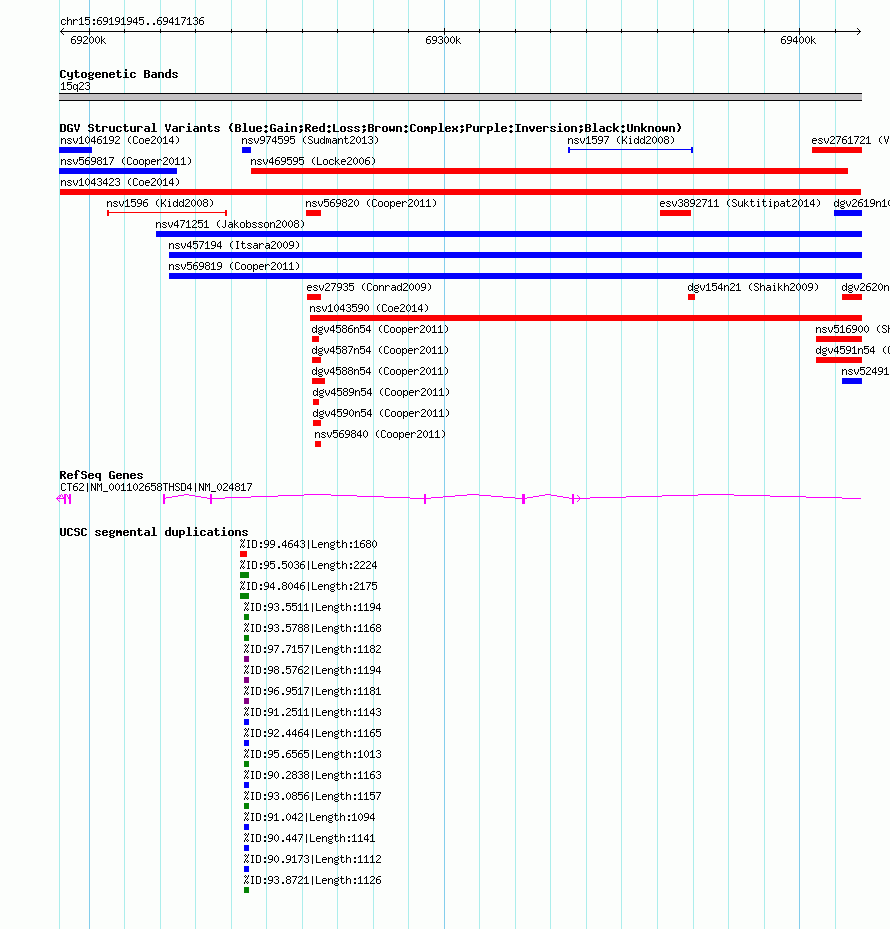Click the 69200k ruler tick label

88,40
